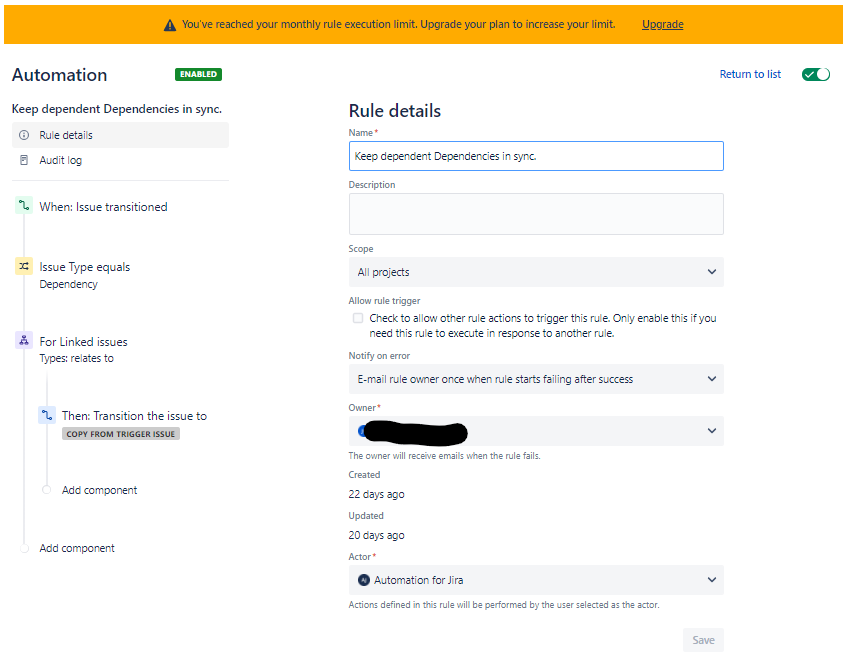Screen dimensions: 848x662
Task: Click the Description text area
Action: coord(536,214)
